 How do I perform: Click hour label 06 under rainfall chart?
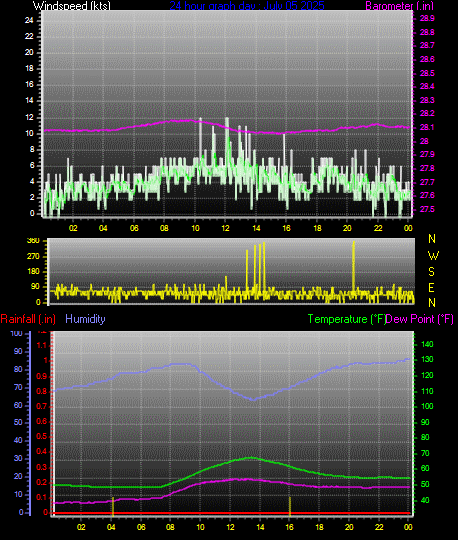coord(141,527)
